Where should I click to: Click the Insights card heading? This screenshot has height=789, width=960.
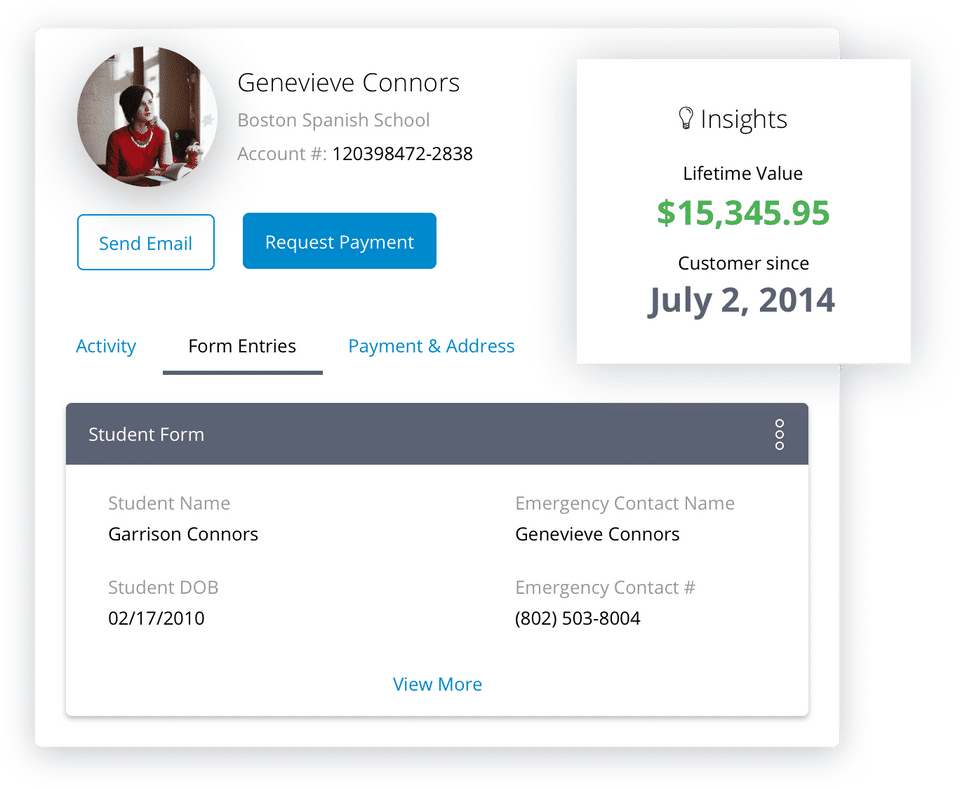coord(743,119)
